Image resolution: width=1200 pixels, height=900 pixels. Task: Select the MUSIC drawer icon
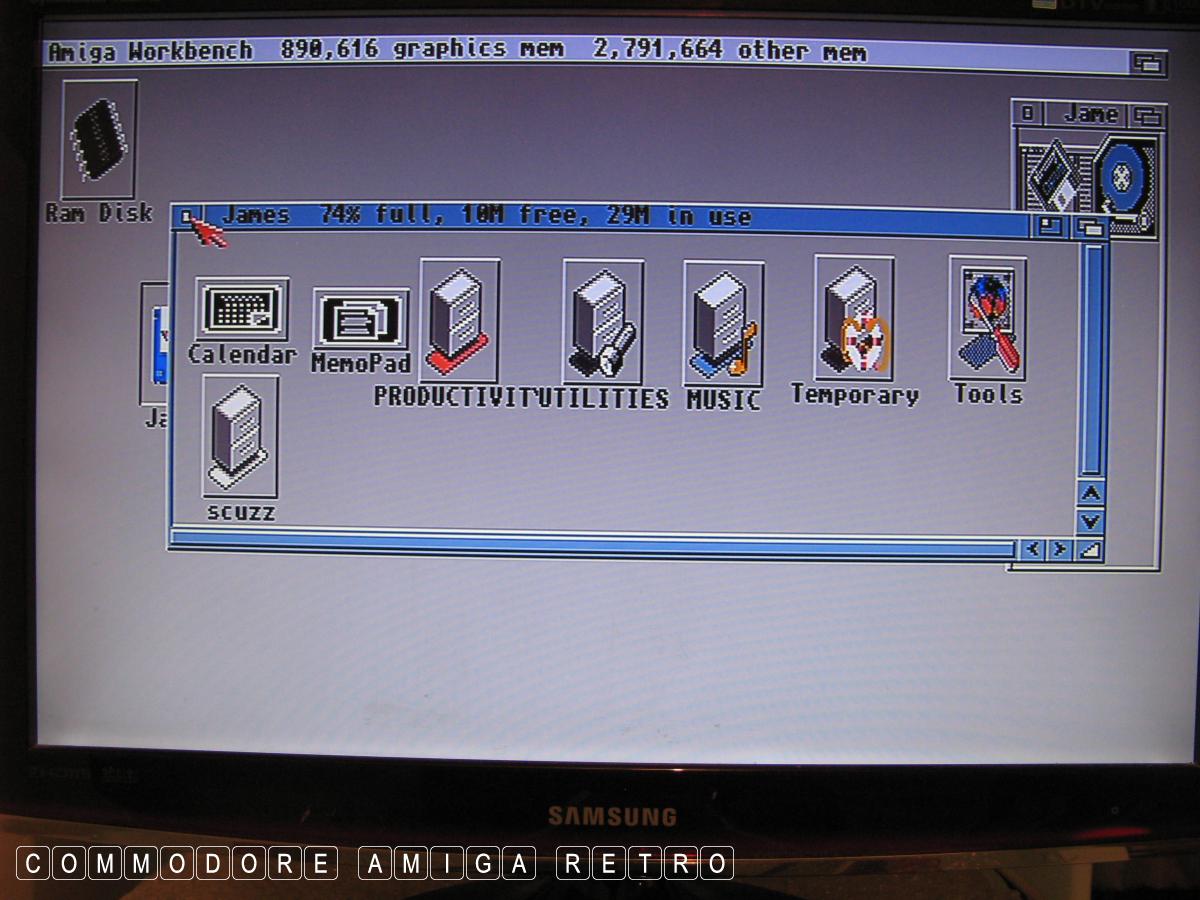click(x=723, y=324)
